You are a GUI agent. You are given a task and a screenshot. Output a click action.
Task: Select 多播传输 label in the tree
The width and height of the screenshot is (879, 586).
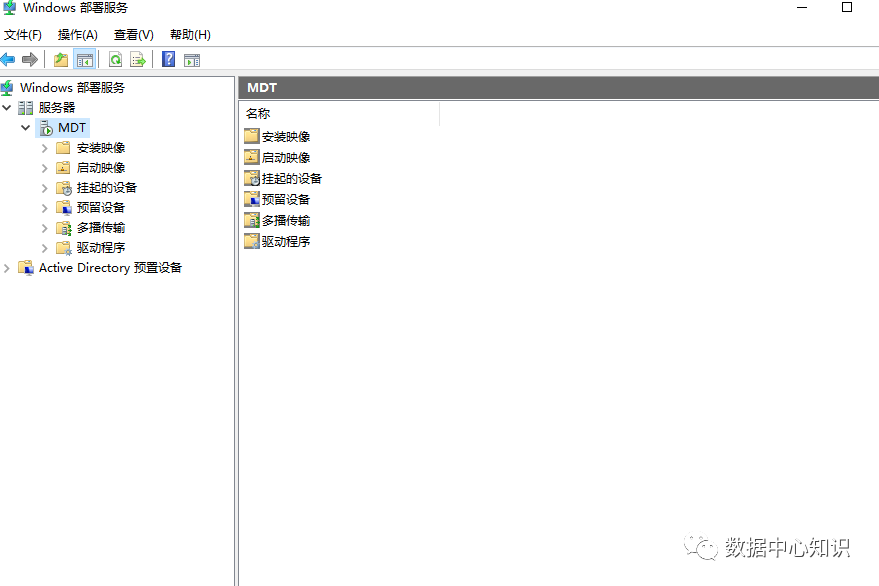(101, 228)
